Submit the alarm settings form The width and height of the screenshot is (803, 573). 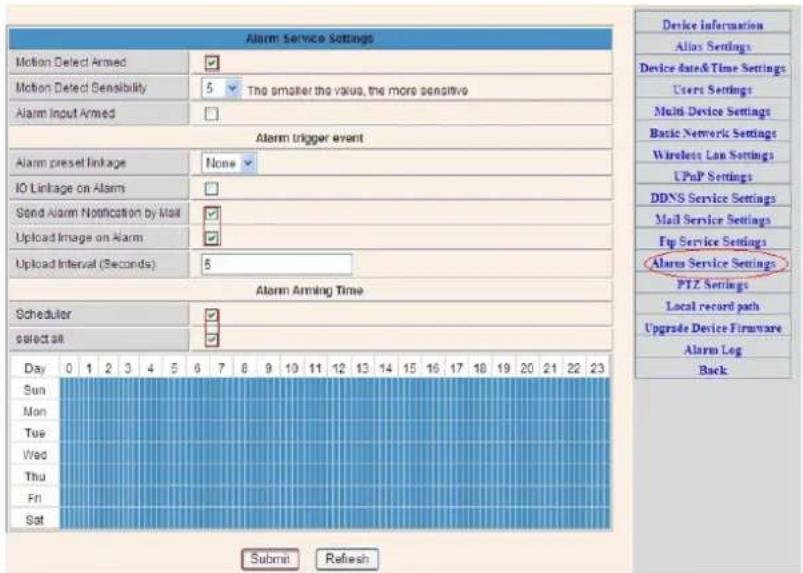click(270, 559)
